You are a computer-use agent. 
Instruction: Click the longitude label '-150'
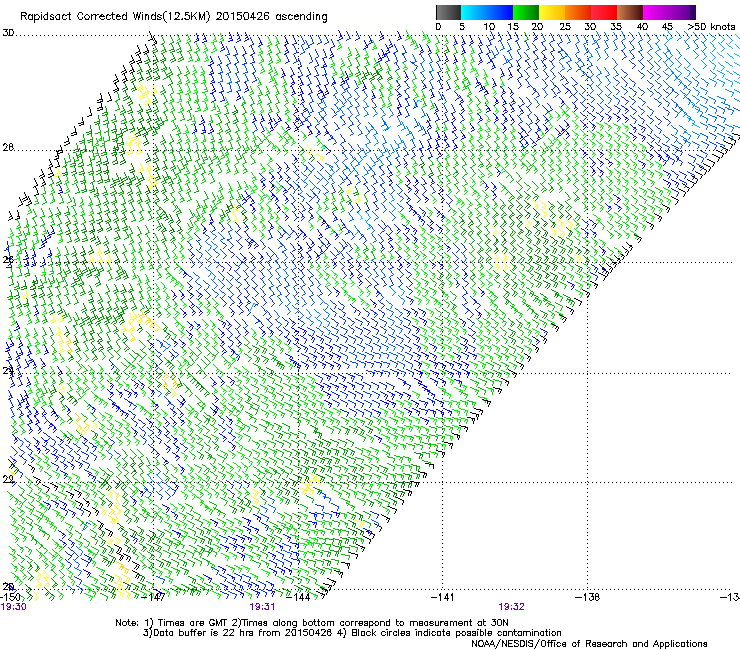(x=10, y=597)
